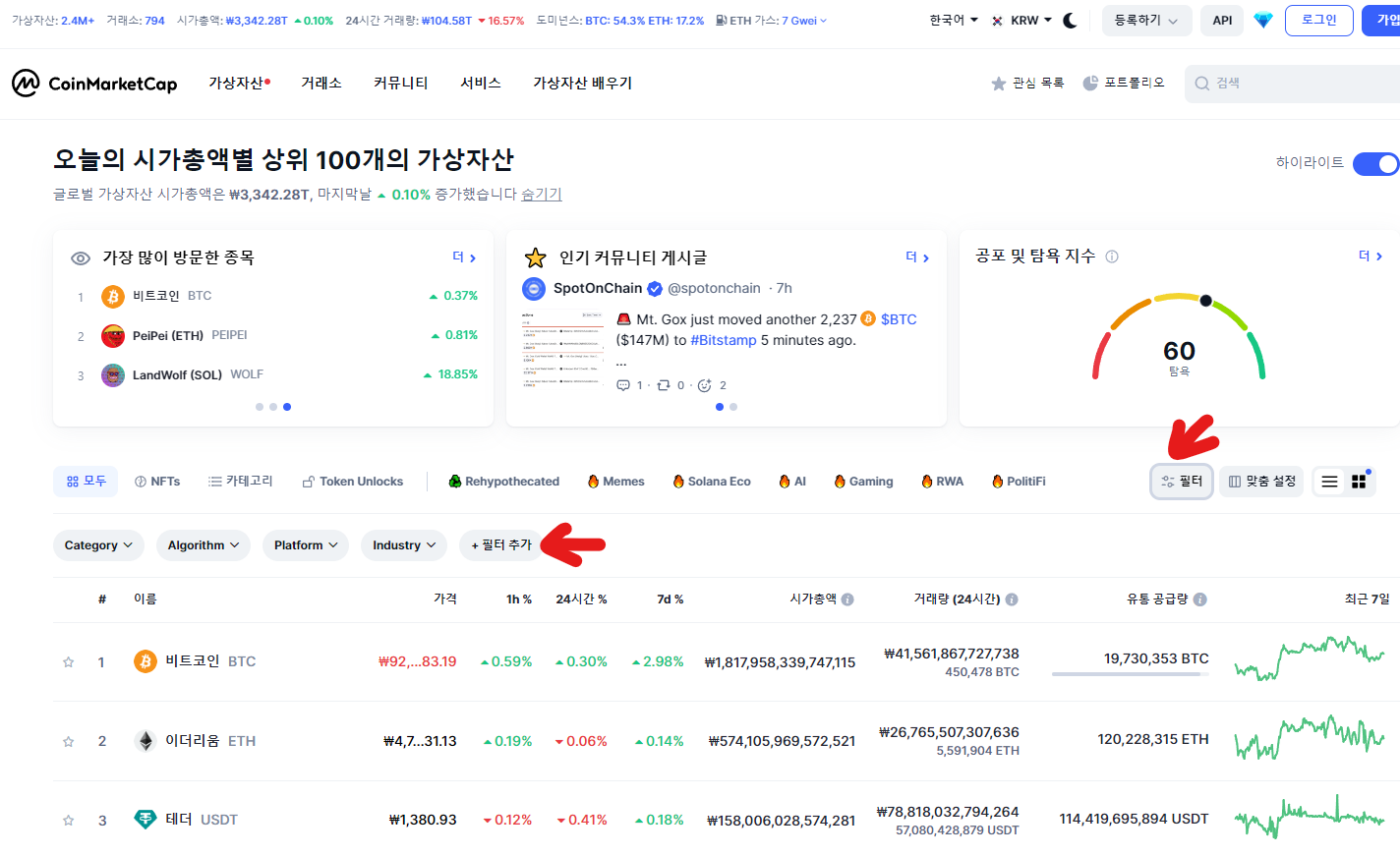Click the LandWolf (SOL) coin icon

click(x=113, y=375)
